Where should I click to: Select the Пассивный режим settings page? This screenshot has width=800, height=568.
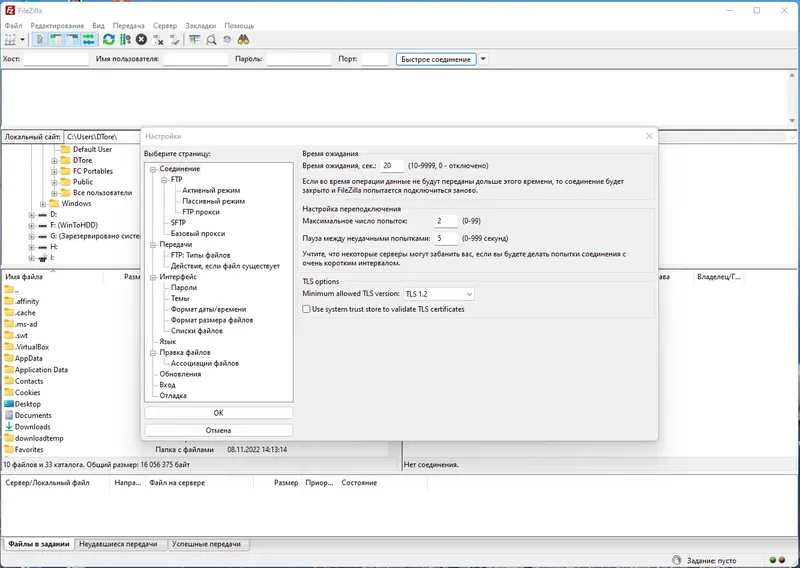coord(213,201)
